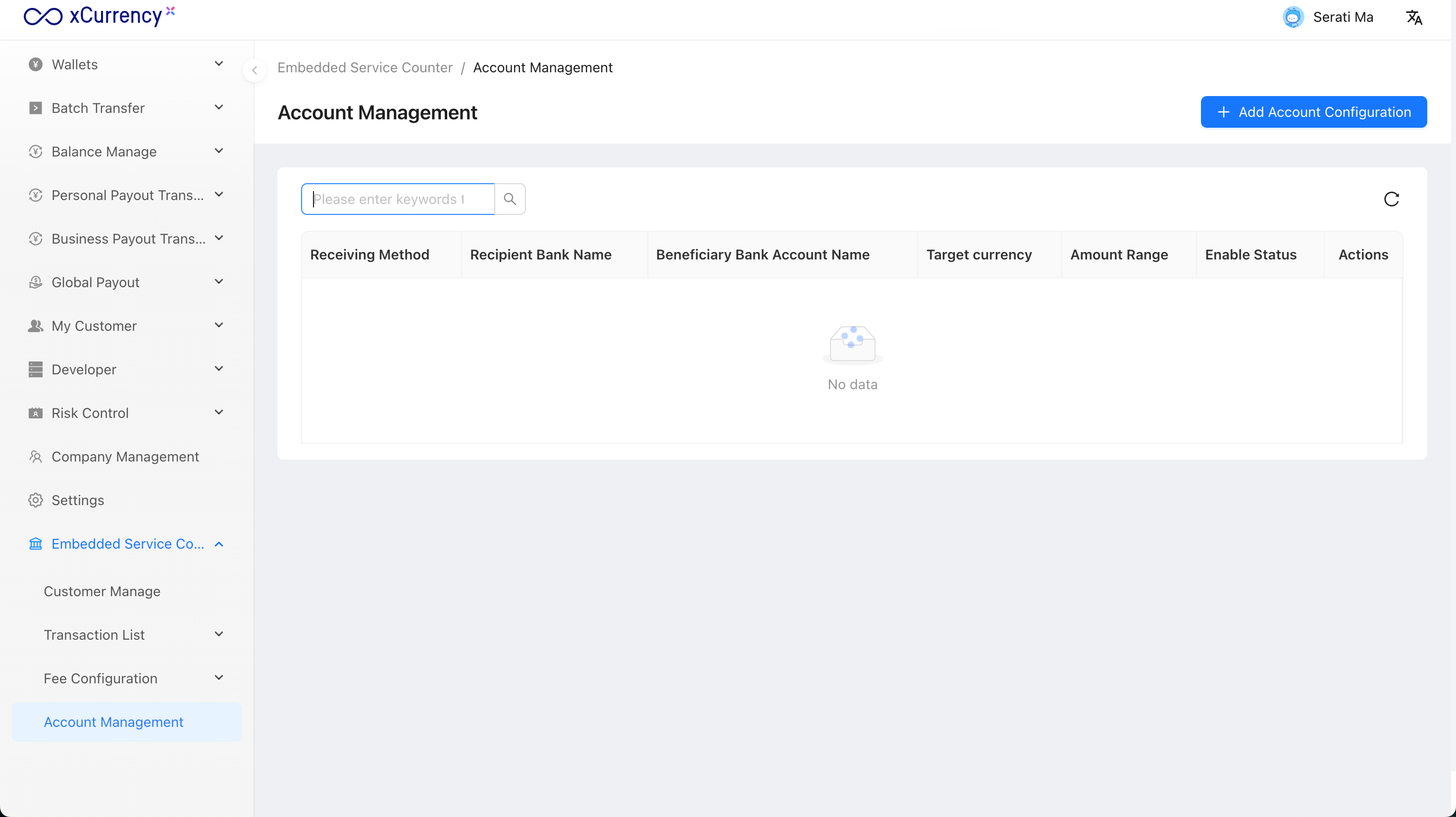
Task: Collapse the sidebar with arrow icon
Action: pyautogui.click(x=255, y=70)
